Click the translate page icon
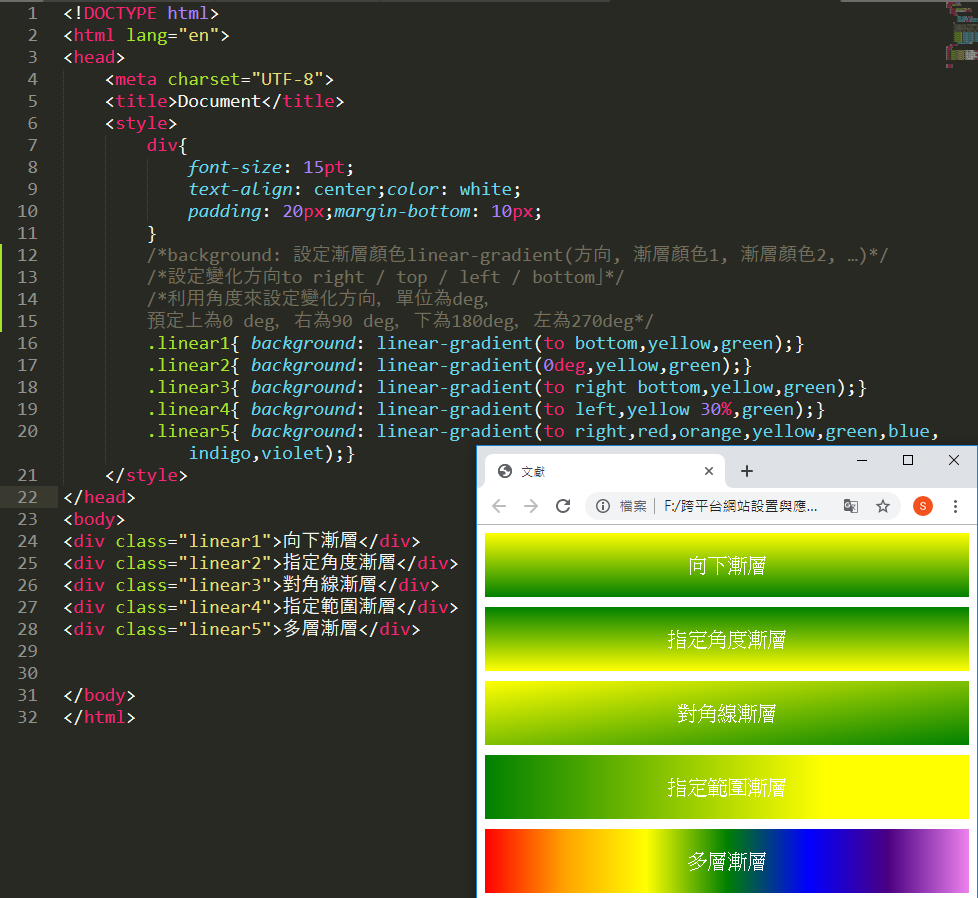Image resolution: width=978 pixels, height=898 pixels. click(x=850, y=506)
